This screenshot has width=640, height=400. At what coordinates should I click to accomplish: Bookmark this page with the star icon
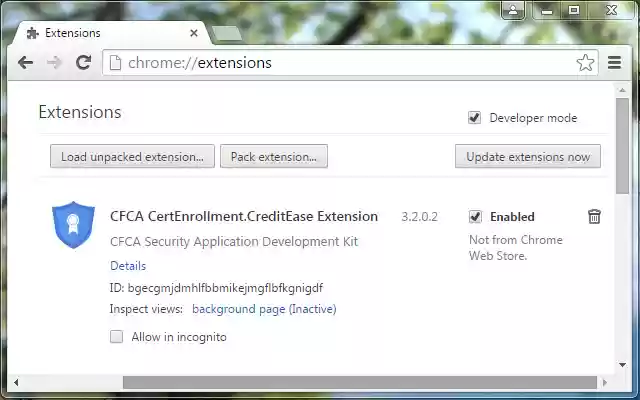click(x=585, y=62)
